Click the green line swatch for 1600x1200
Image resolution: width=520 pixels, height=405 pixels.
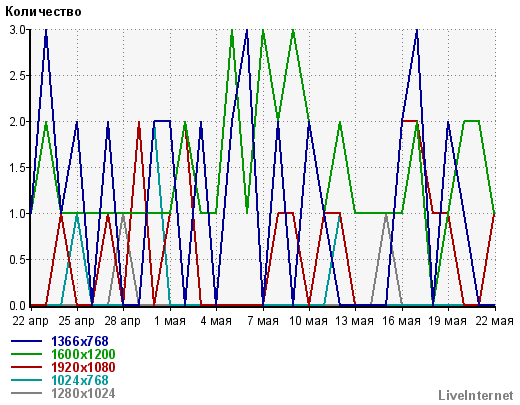26,354
